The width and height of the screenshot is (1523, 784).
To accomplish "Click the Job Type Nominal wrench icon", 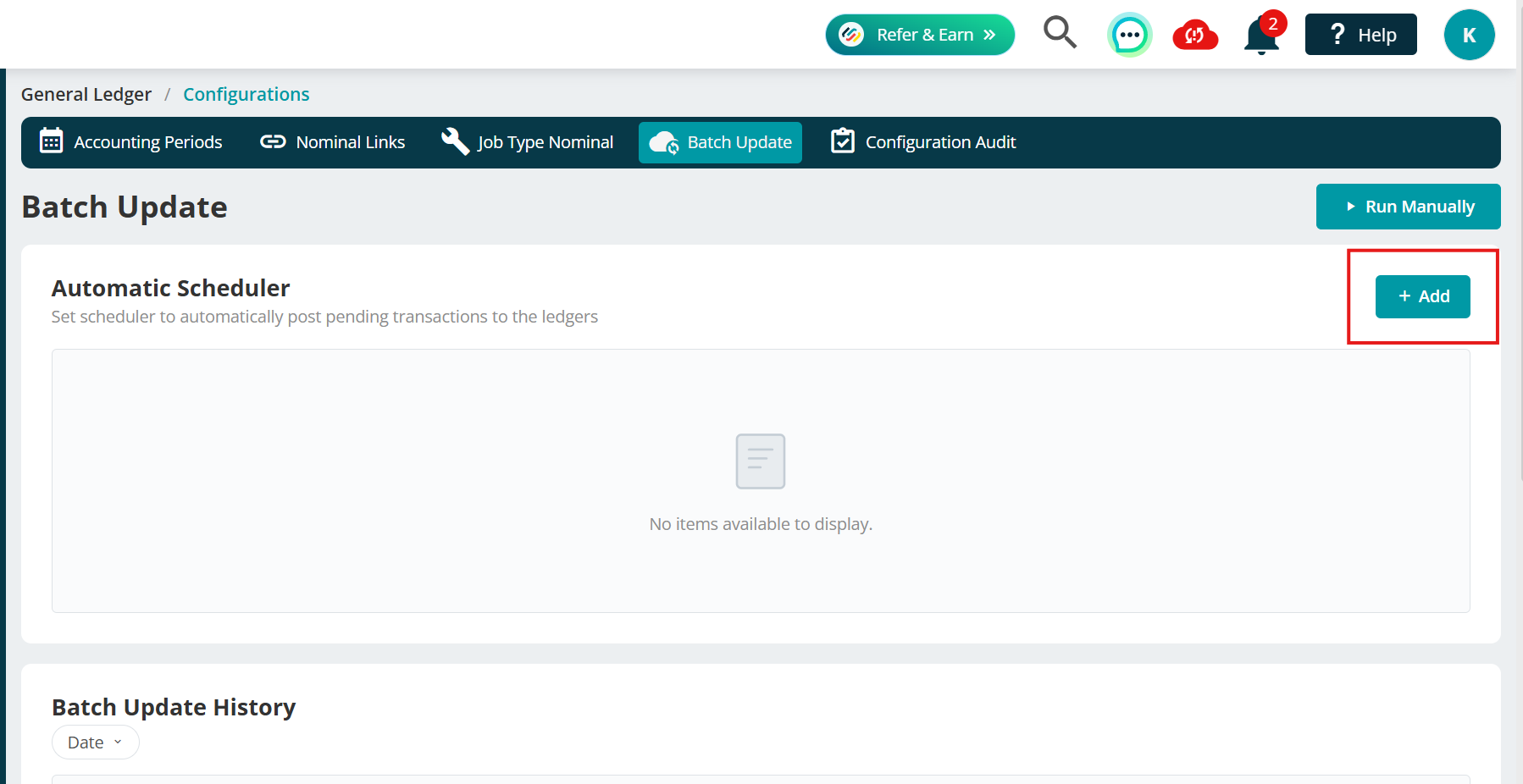I will pyautogui.click(x=455, y=141).
